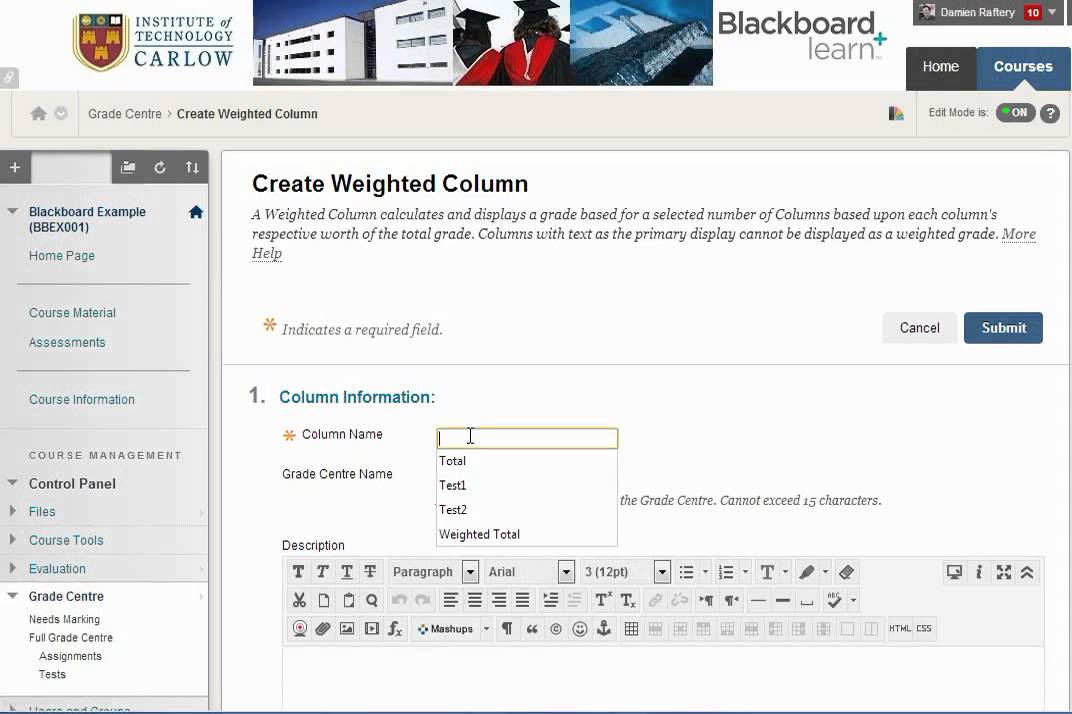This screenshot has width=1072, height=714.
Task: Open the Find magnifier tool
Action: pos(372,600)
